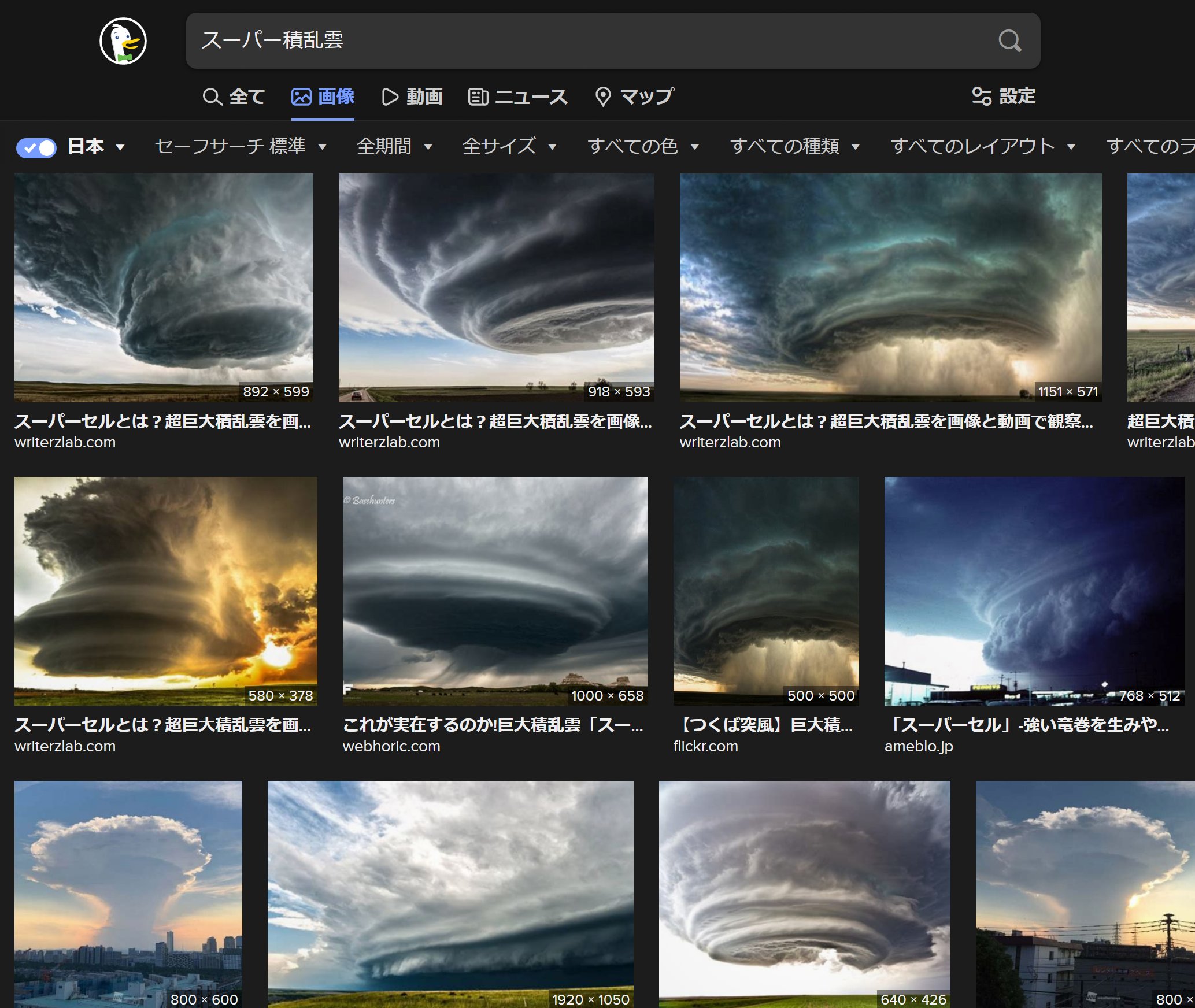The height and width of the screenshot is (1008, 1195).
Task: Select the 全て all results tab
Action: (234, 97)
